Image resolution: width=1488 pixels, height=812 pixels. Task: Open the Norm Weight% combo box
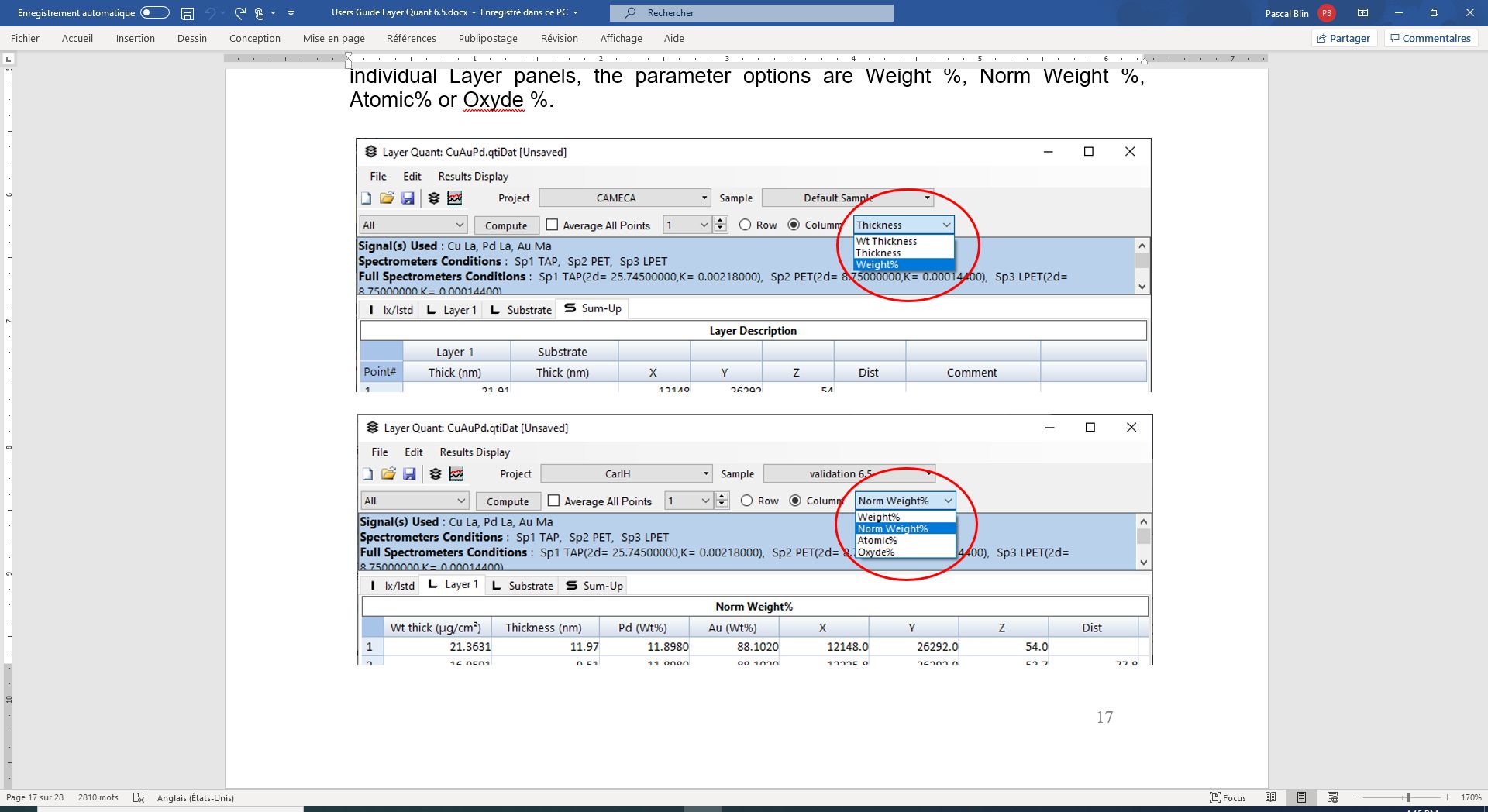(904, 501)
